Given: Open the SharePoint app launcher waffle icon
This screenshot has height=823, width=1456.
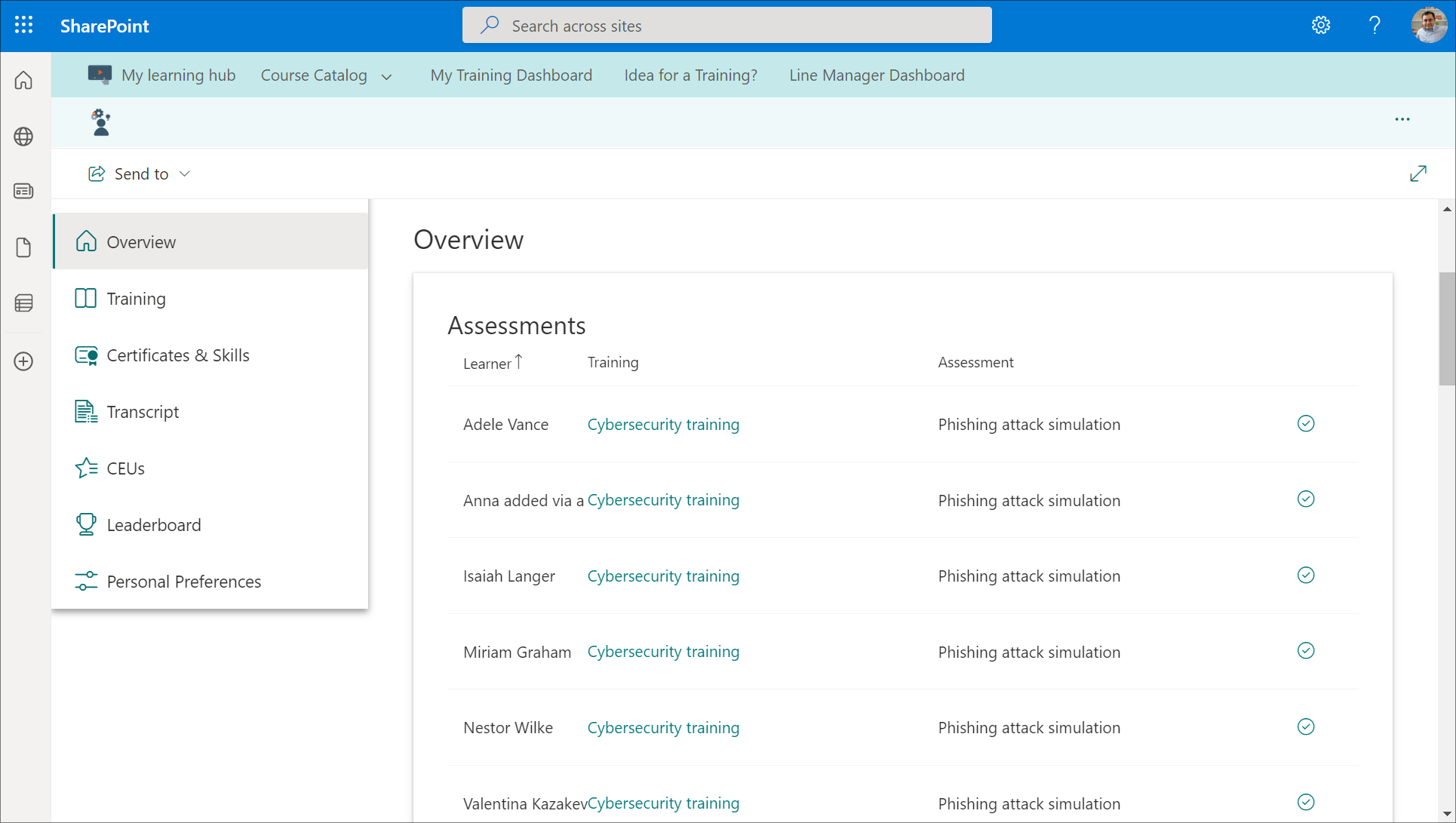Looking at the screenshot, I should [23, 26].
